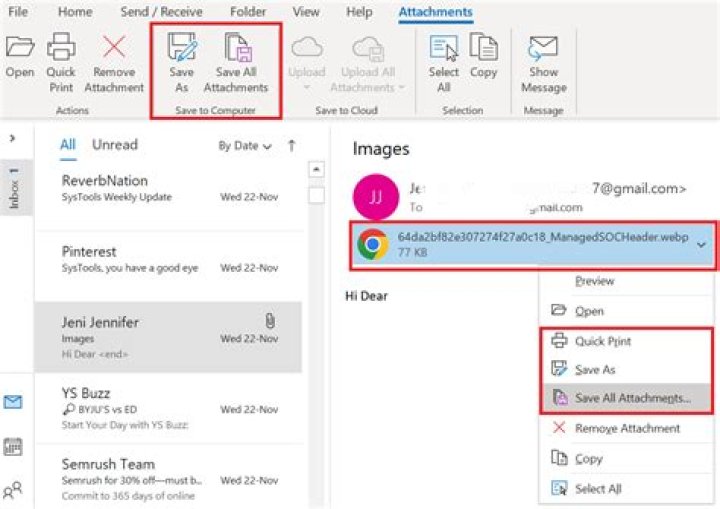Click Hi Dear message body text
Screen dimensions: 720x509
pyautogui.click(x=366, y=296)
